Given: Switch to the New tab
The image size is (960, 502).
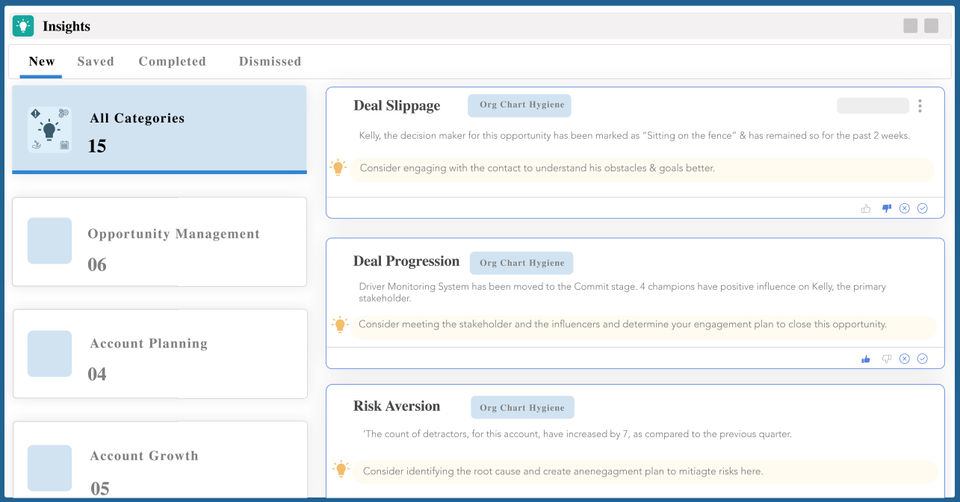Looking at the screenshot, I should coord(42,62).
